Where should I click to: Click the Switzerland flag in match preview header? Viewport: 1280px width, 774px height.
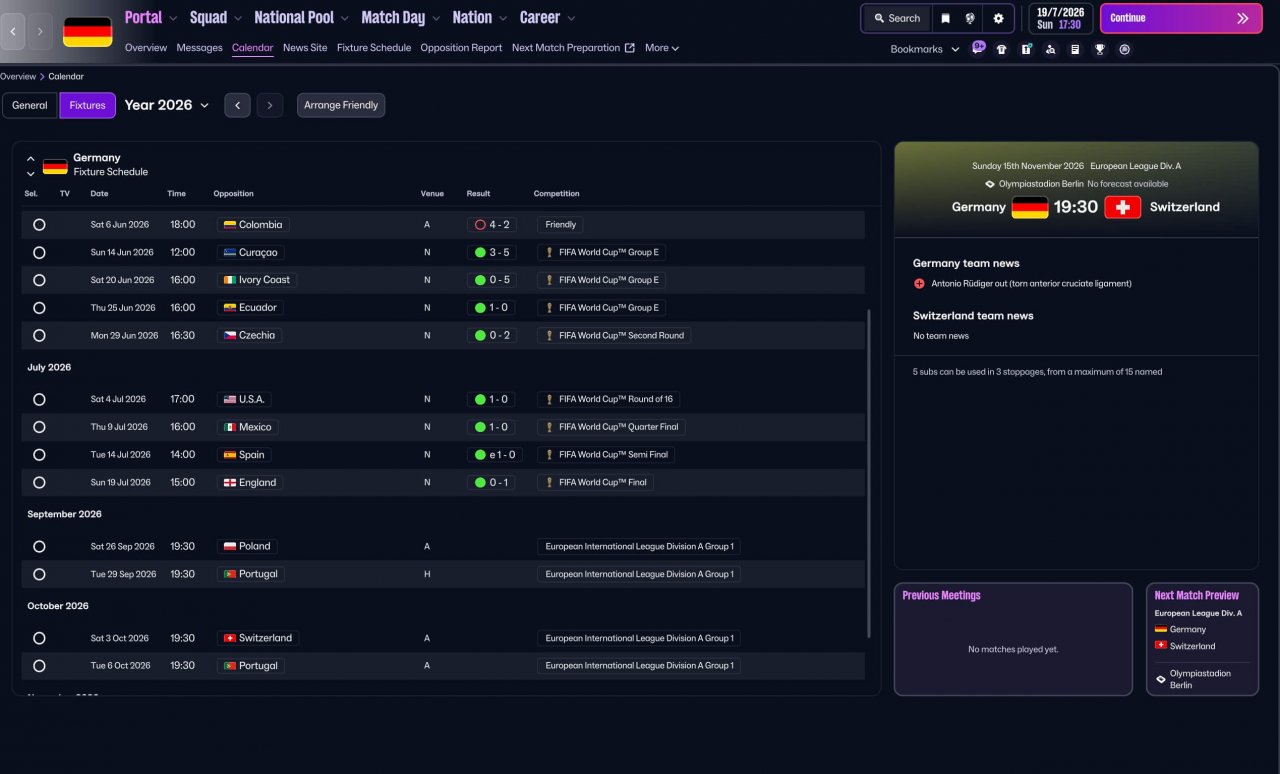pos(1122,207)
